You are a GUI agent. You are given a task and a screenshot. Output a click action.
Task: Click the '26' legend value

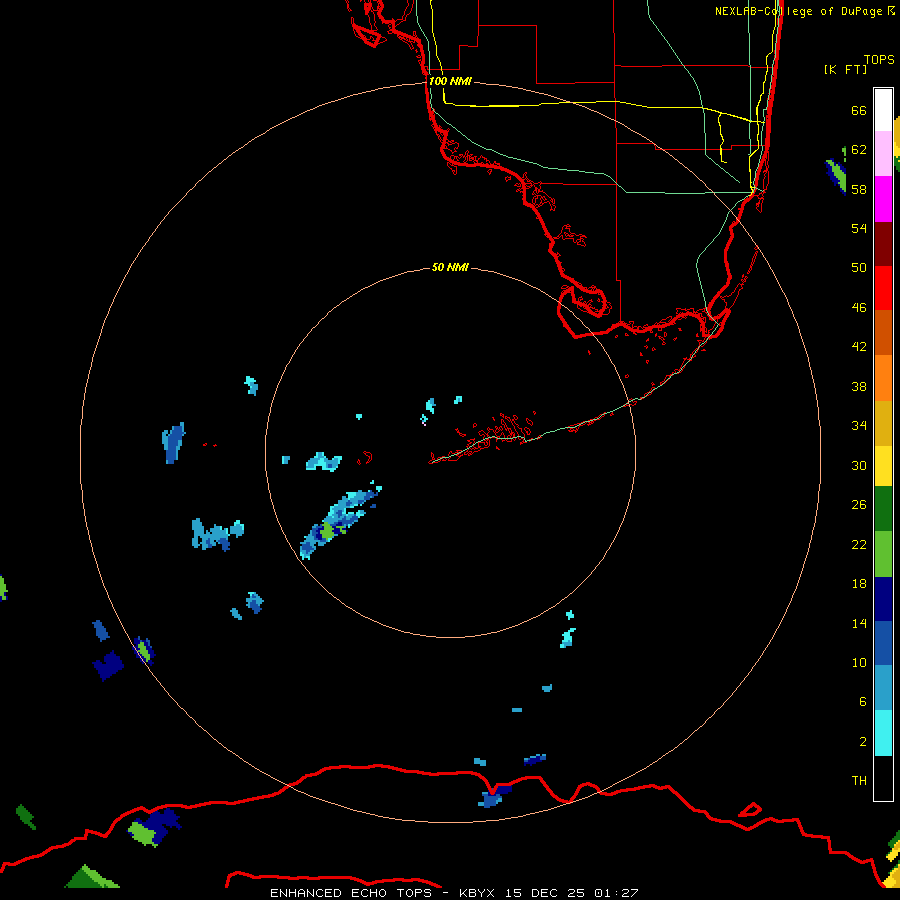[x=859, y=505]
